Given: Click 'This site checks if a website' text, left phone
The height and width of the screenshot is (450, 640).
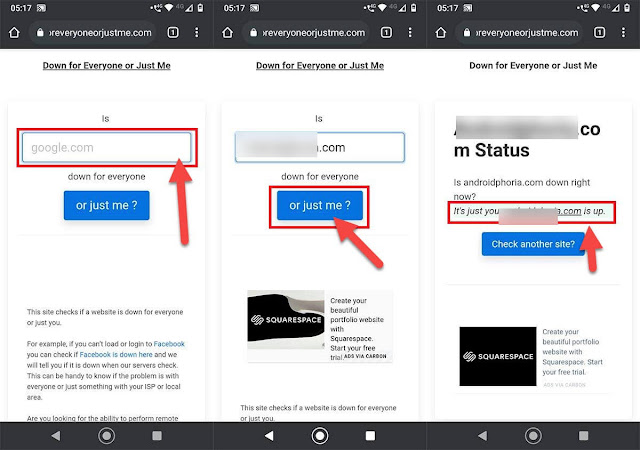Looking at the screenshot, I should click(x=105, y=317).
